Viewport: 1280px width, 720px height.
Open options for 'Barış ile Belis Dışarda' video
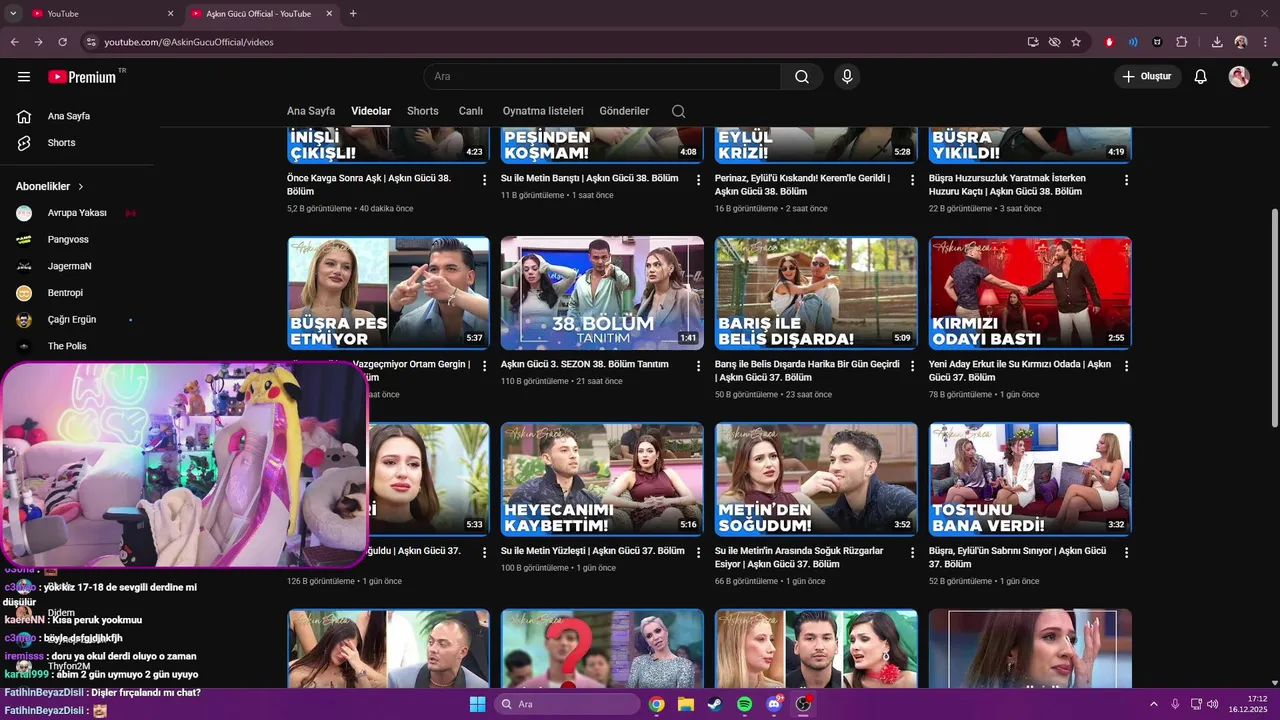(x=913, y=366)
